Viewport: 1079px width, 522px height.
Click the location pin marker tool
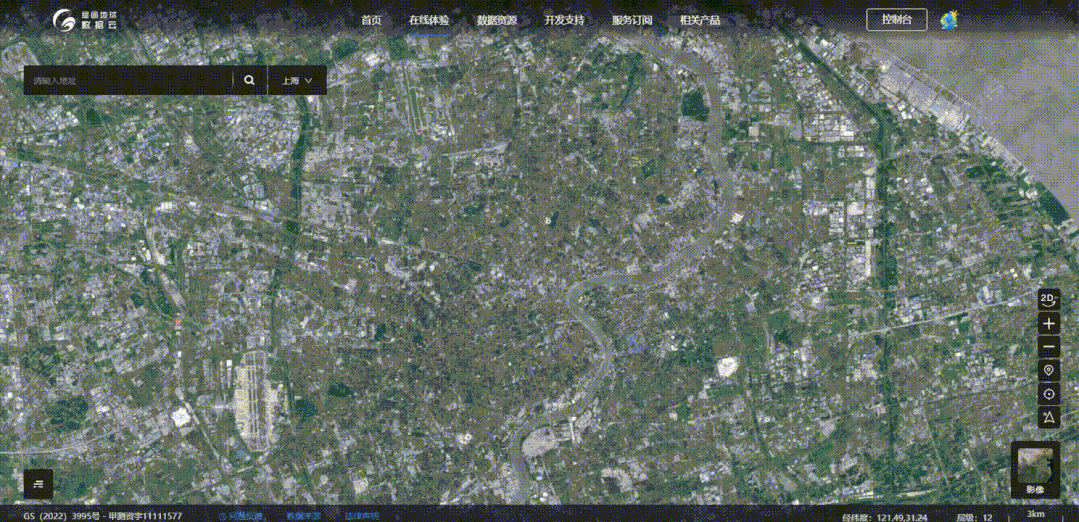click(x=1048, y=371)
